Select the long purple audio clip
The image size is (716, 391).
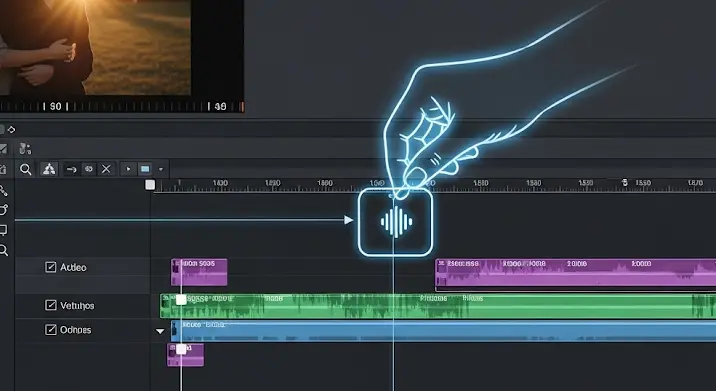pyautogui.click(x=575, y=273)
